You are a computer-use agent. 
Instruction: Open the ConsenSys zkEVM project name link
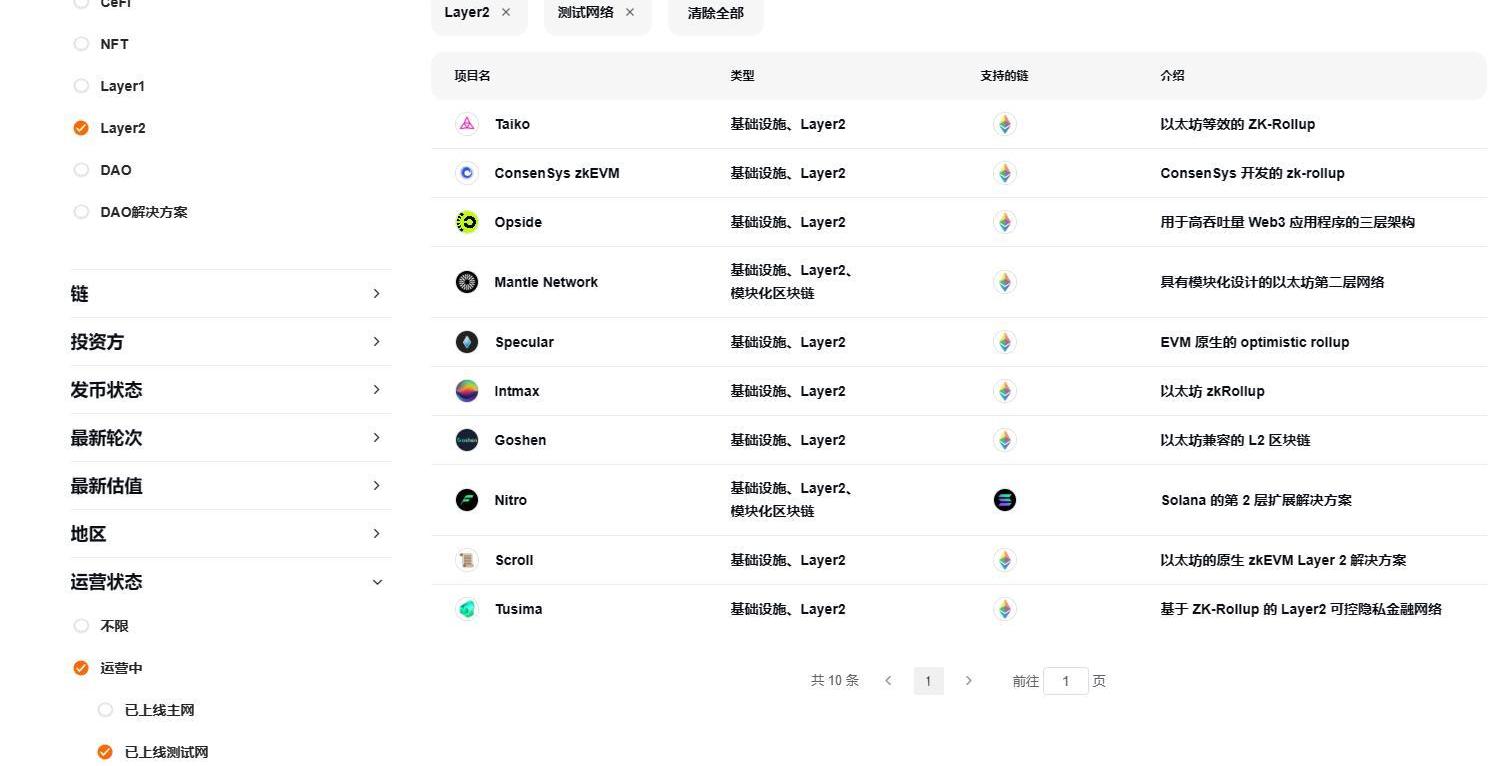pos(557,173)
